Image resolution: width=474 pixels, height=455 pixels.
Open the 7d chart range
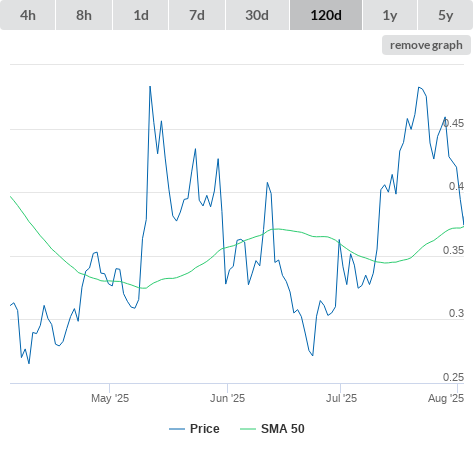point(197,15)
